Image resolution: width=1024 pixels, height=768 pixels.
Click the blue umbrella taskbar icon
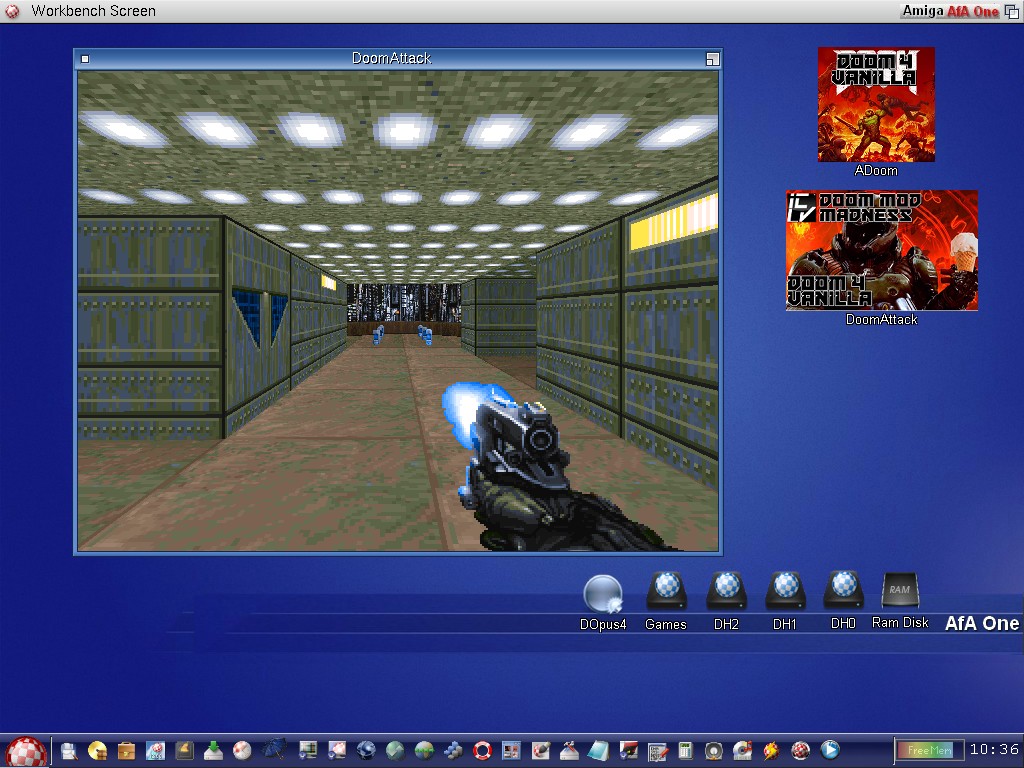274,749
